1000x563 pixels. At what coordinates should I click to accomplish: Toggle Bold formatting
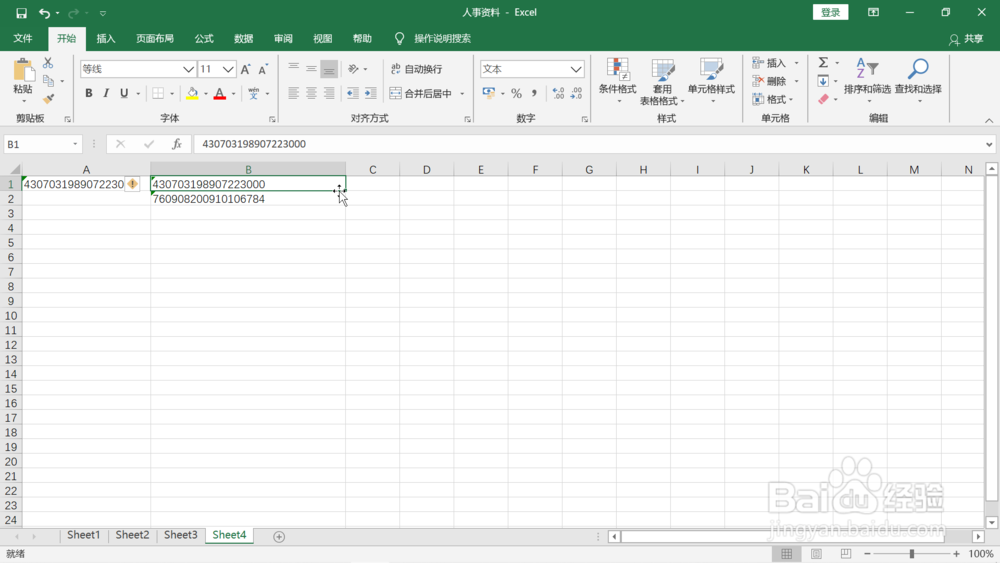(89, 94)
